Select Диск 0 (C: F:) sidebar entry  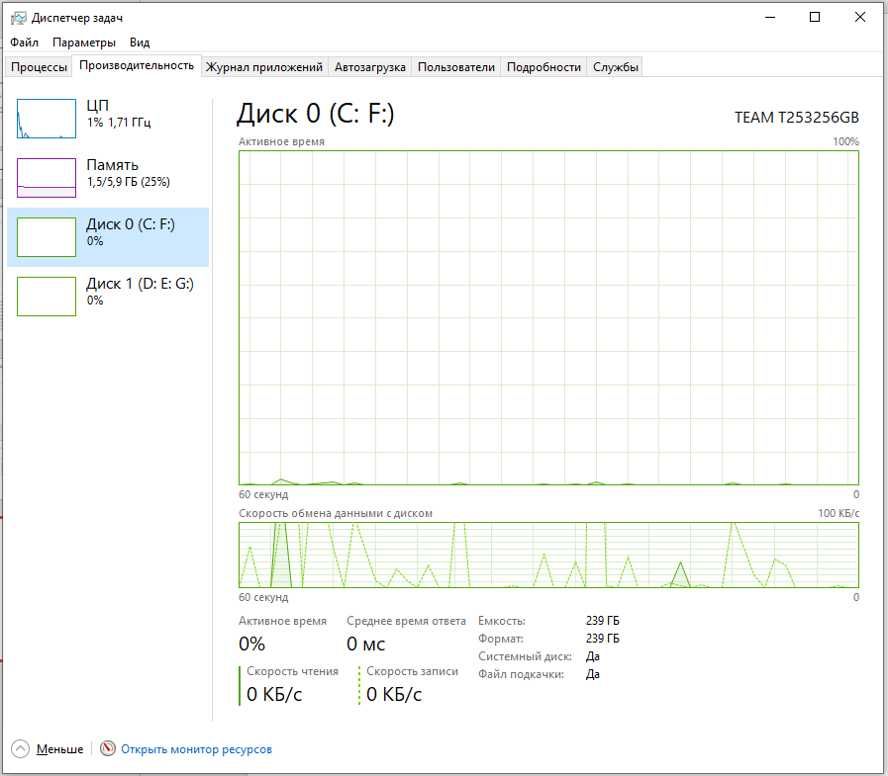tap(108, 237)
